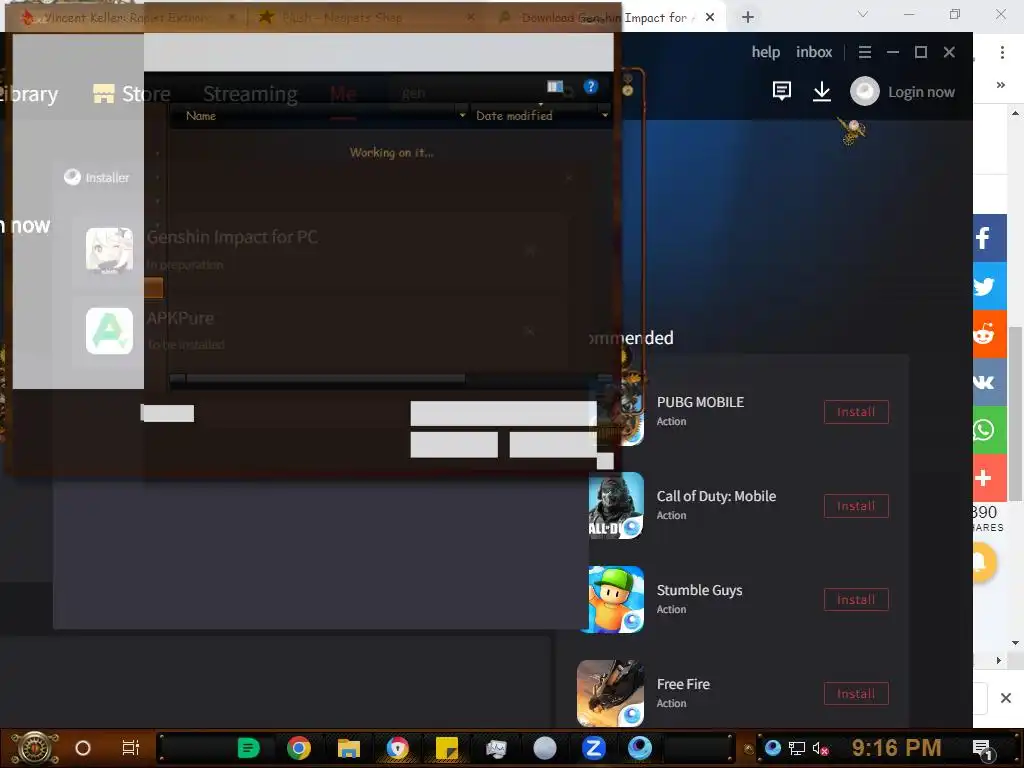The height and width of the screenshot is (768, 1024).
Task: Open the Date modified column dropdown
Action: 605,115
